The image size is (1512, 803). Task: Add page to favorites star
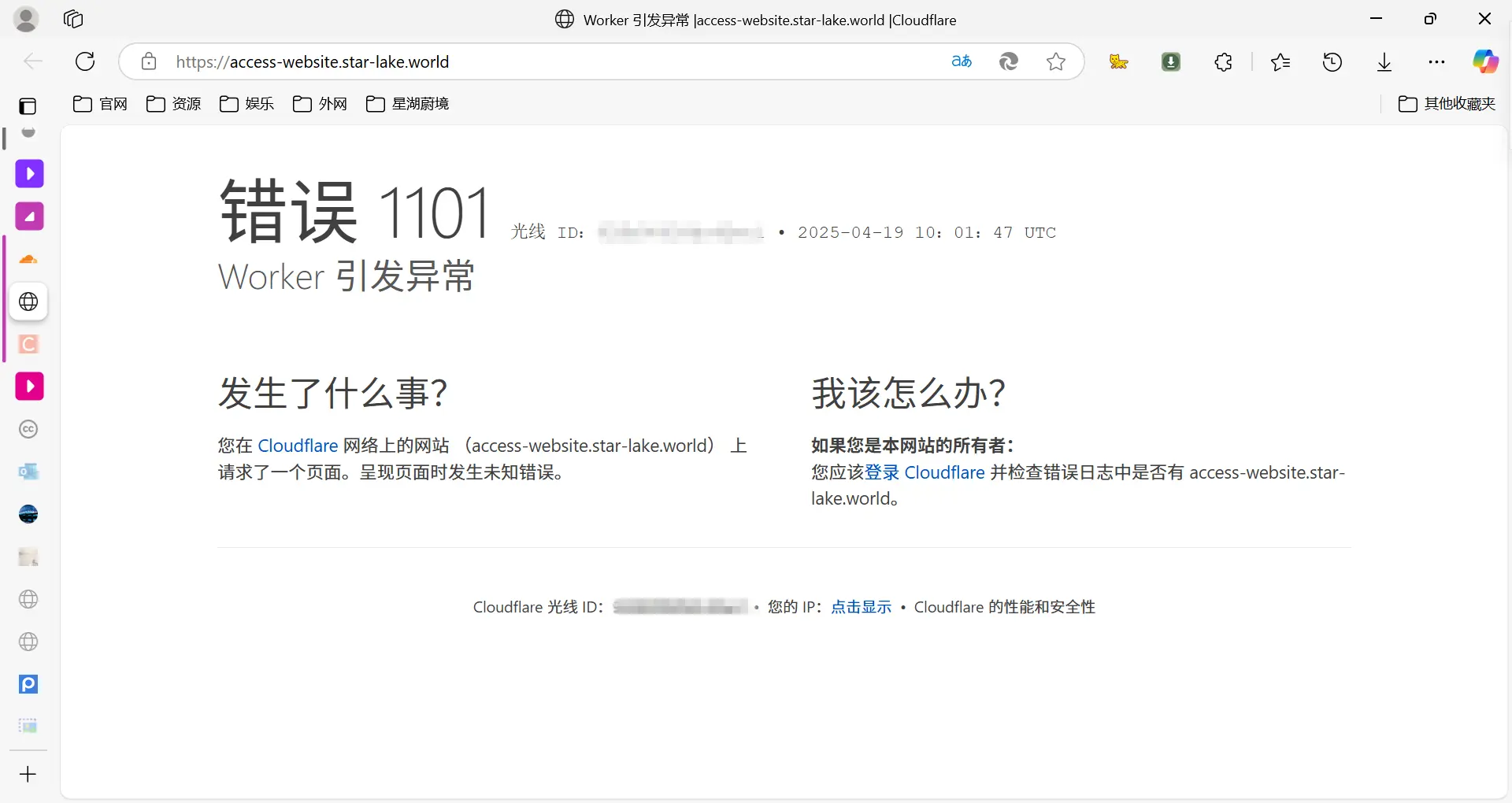click(1056, 61)
